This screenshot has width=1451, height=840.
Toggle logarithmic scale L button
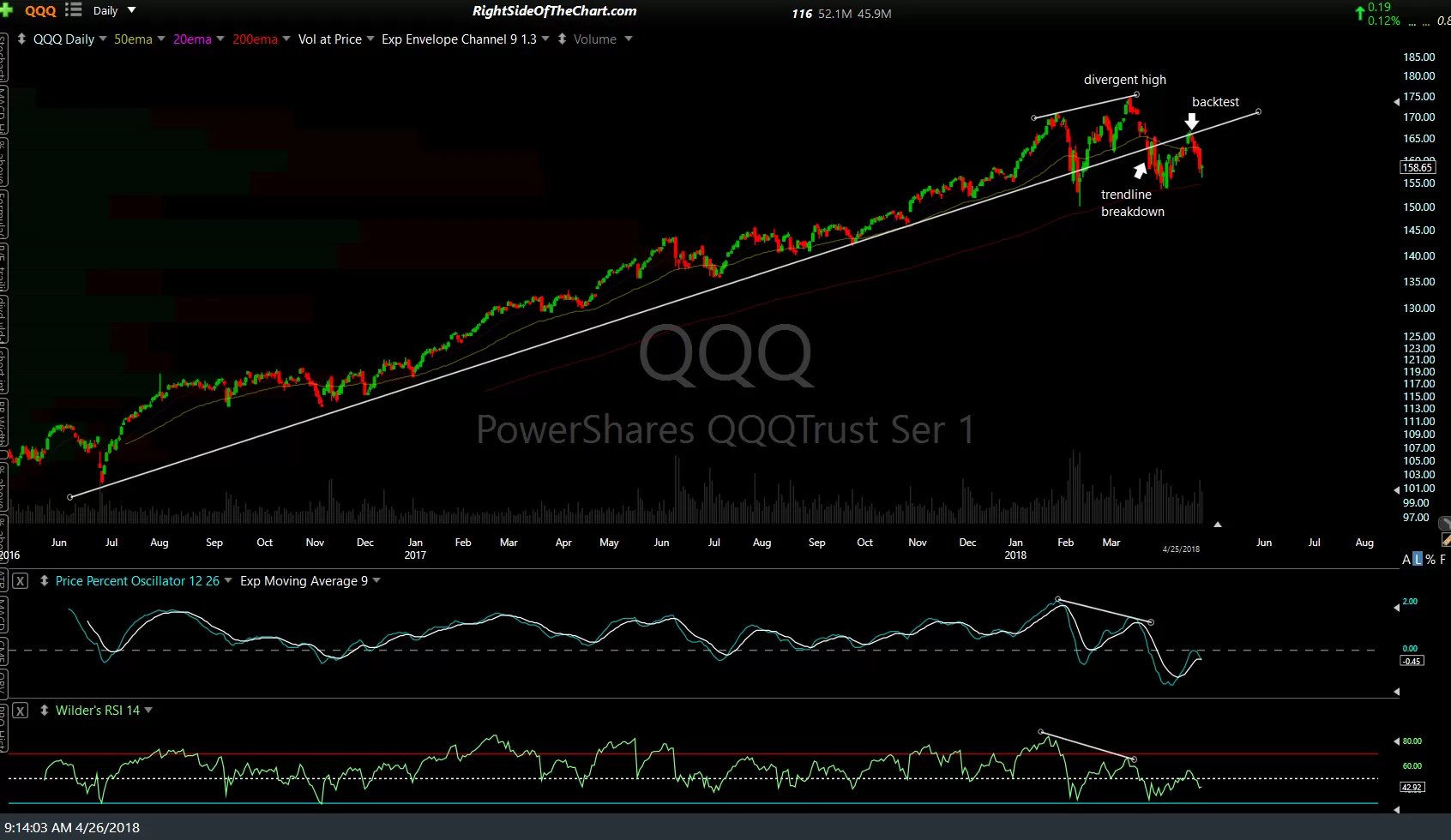(1418, 559)
